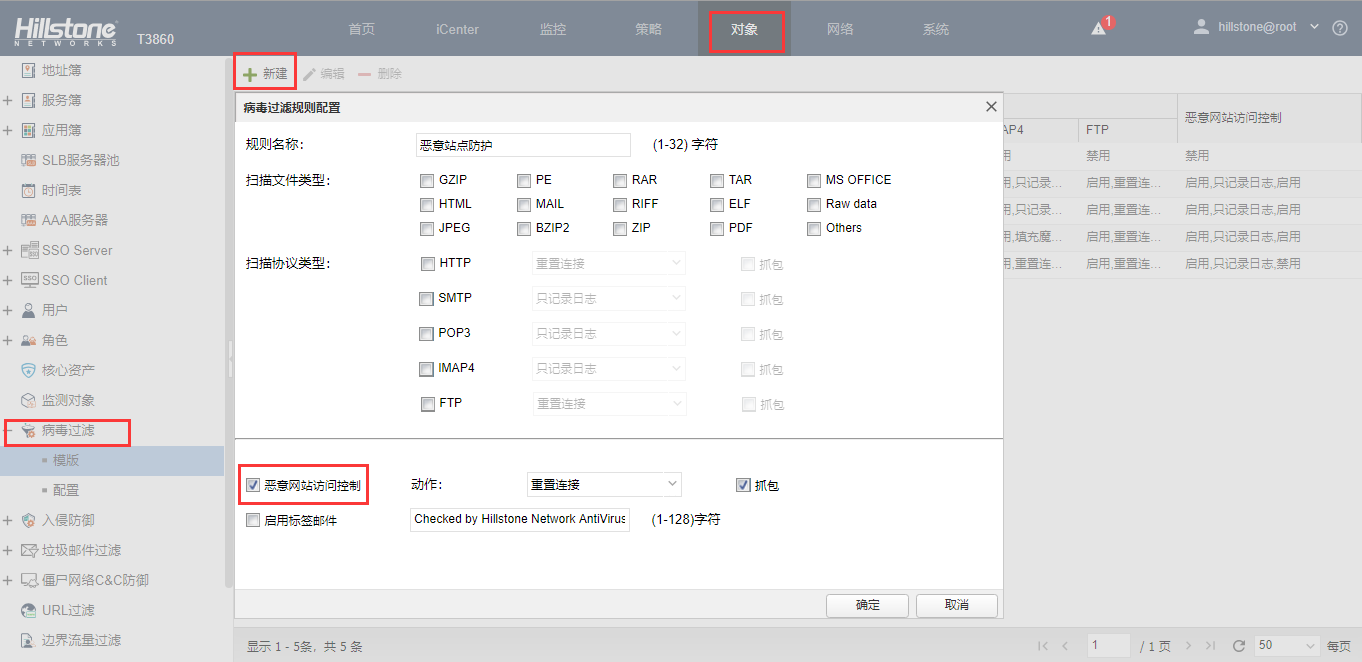Expand the 入侵防御 tree node
This screenshot has height=662, width=1362.
tap(8, 520)
